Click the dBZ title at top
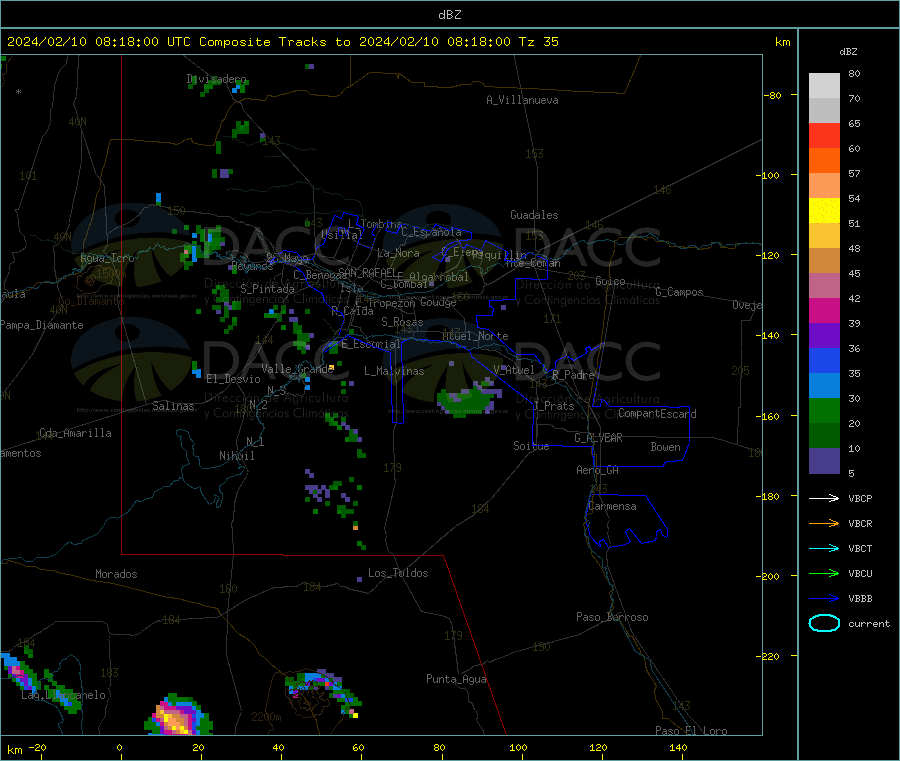This screenshot has height=761, width=900. coord(449,15)
